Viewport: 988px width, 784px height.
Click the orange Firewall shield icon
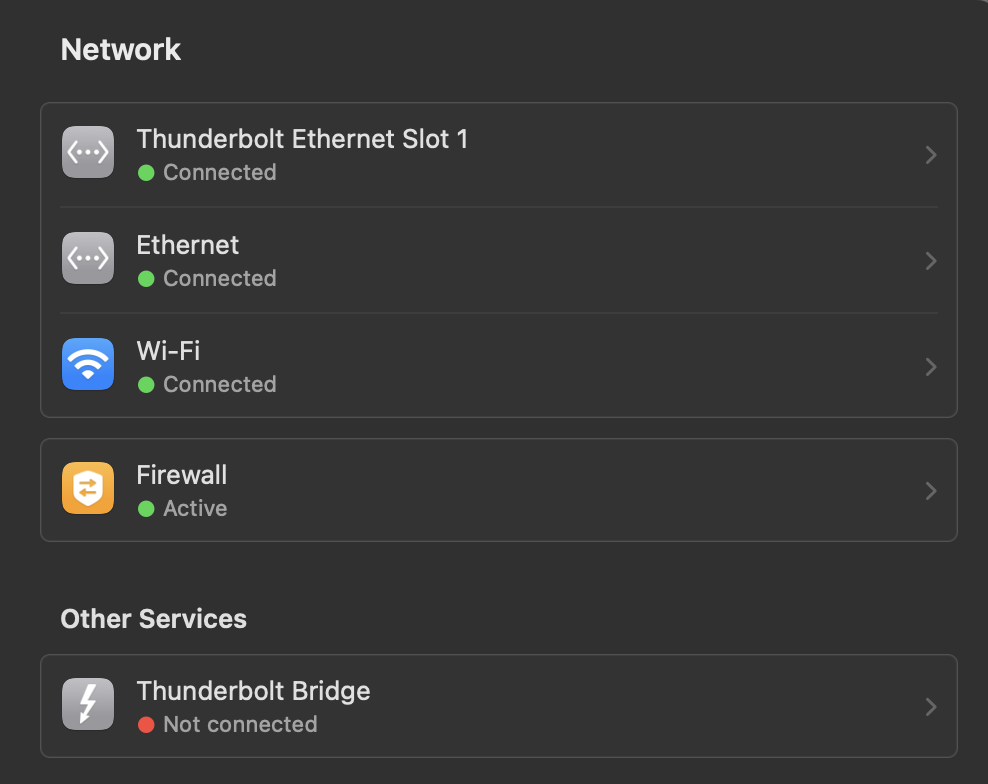(88, 488)
